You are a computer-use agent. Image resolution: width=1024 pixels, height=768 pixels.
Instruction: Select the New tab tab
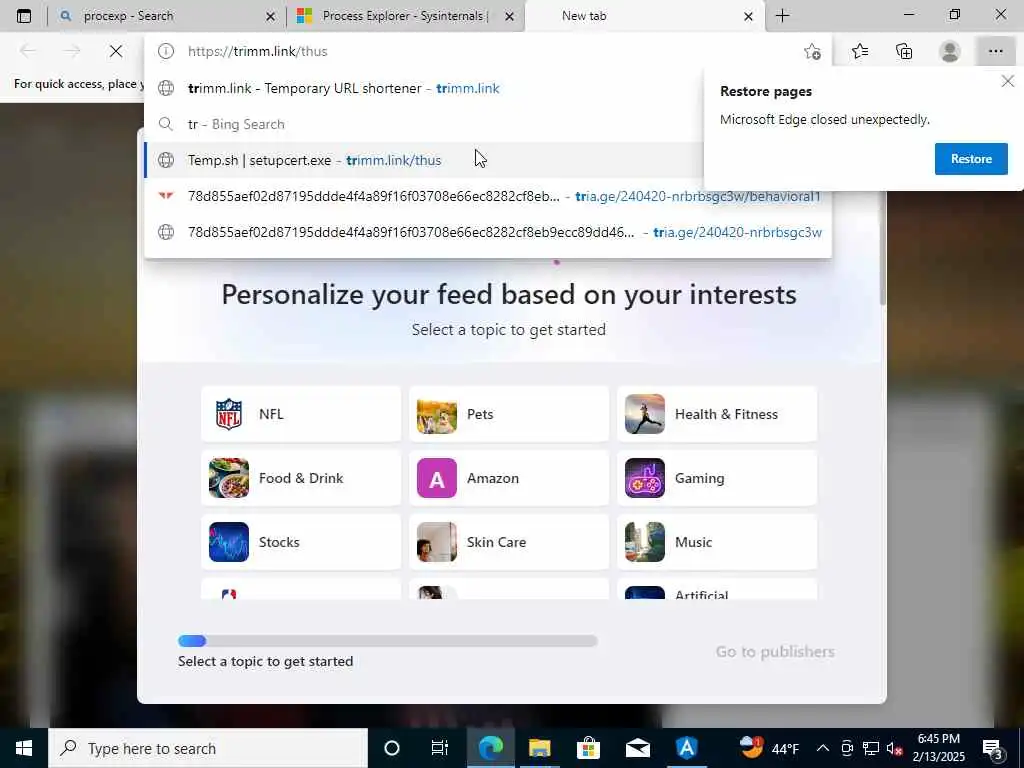pos(643,16)
